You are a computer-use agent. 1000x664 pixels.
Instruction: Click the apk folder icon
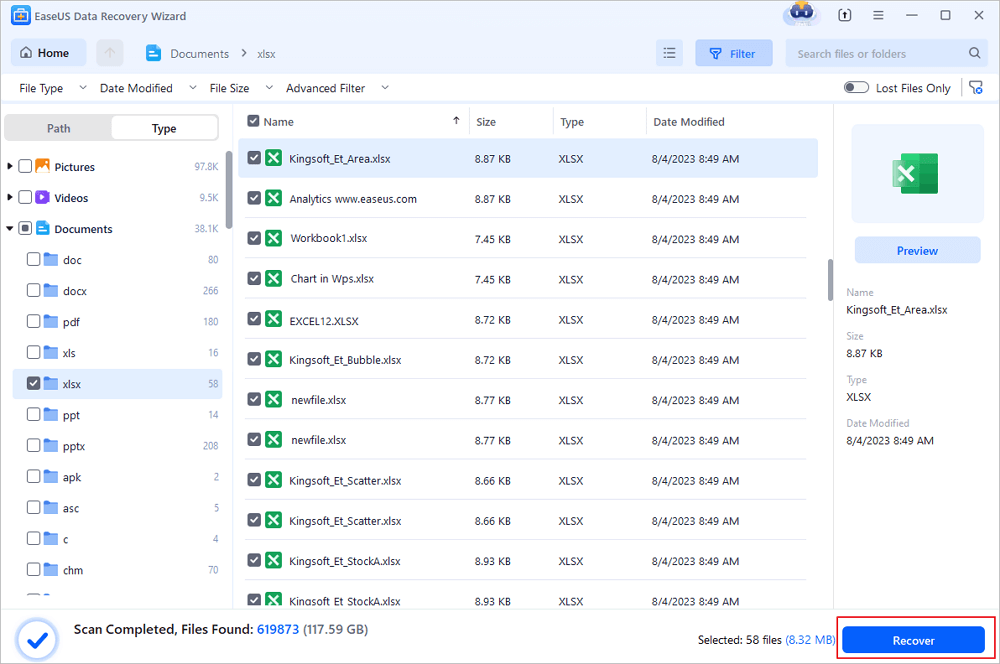click(x=51, y=476)
